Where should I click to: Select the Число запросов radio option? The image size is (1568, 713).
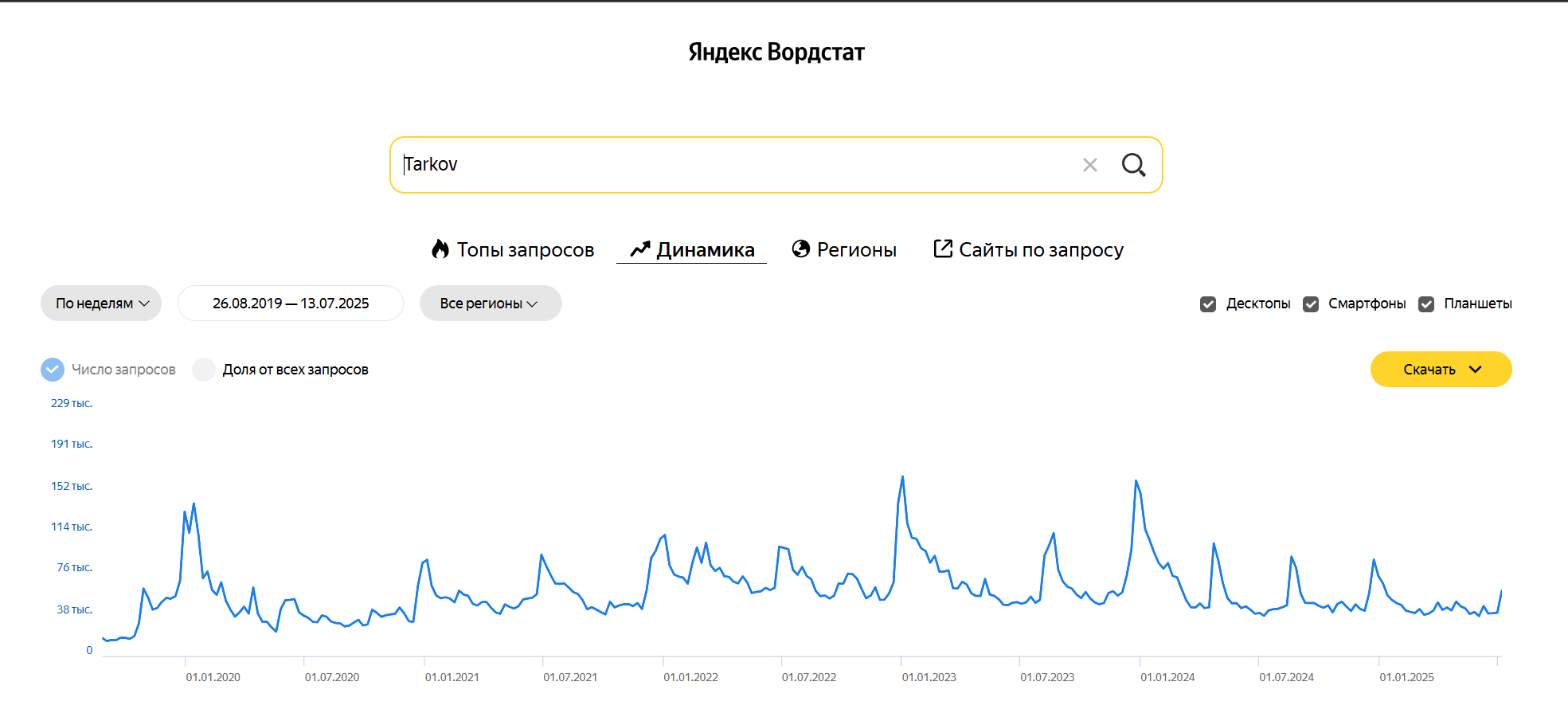[53, 370]
